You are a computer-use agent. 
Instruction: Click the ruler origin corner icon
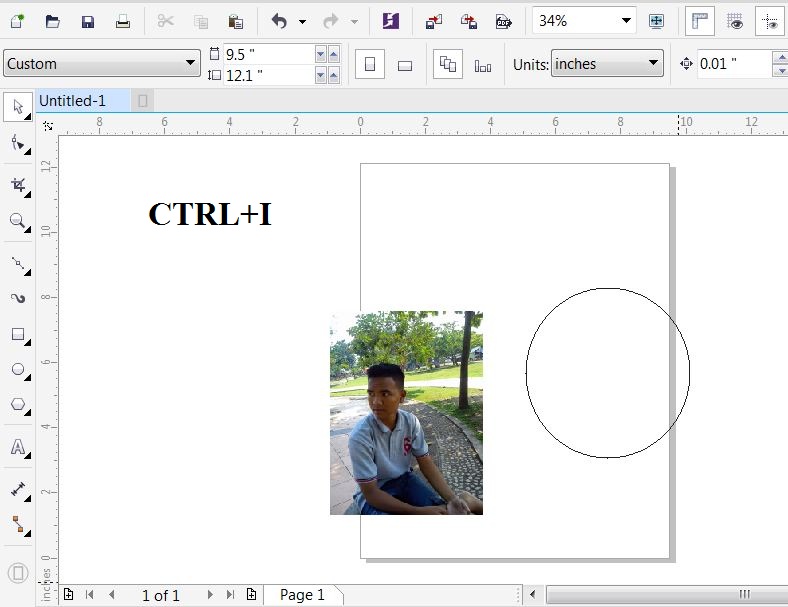(48, 126)
